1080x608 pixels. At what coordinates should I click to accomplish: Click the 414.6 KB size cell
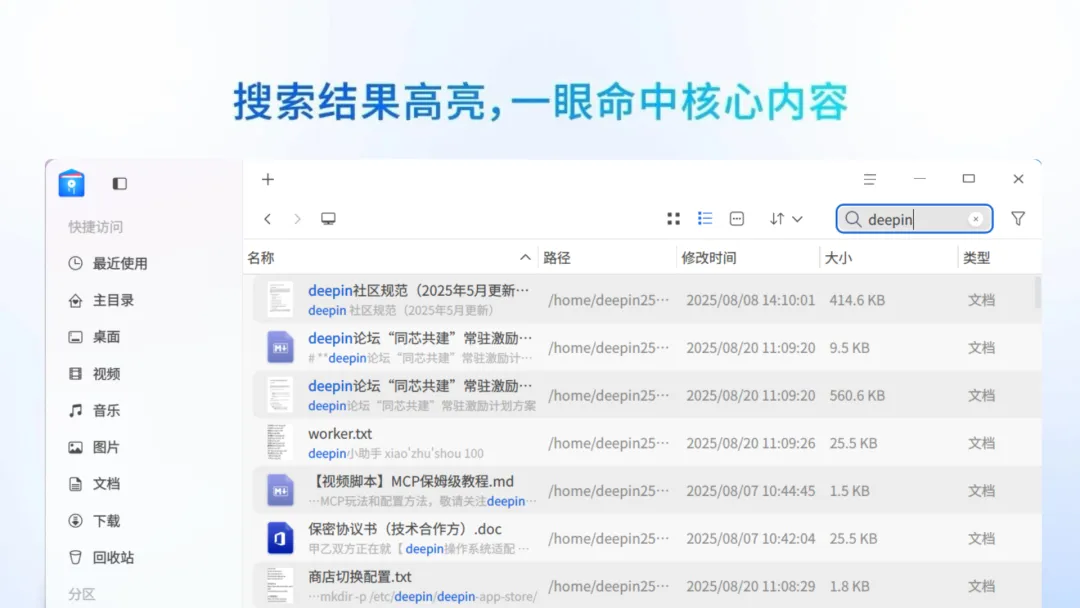coord(858,300)
